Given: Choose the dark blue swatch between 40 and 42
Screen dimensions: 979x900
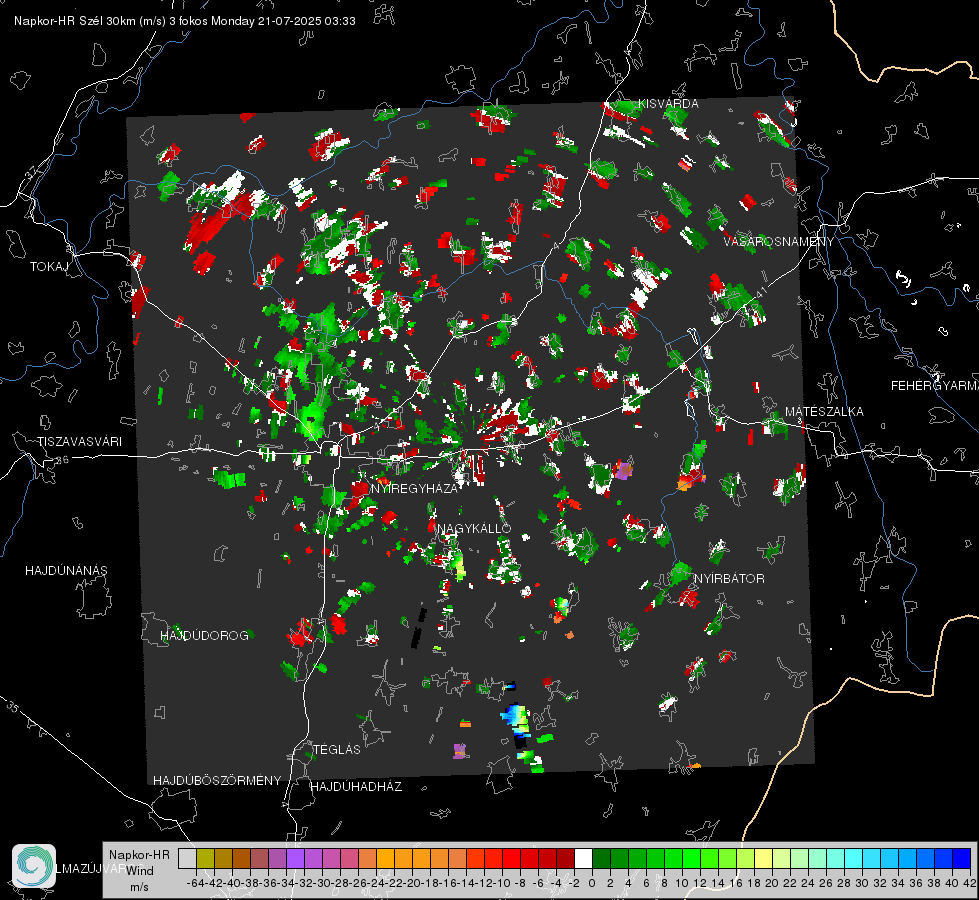Looking at the screenshot, I should click(962, 858).
